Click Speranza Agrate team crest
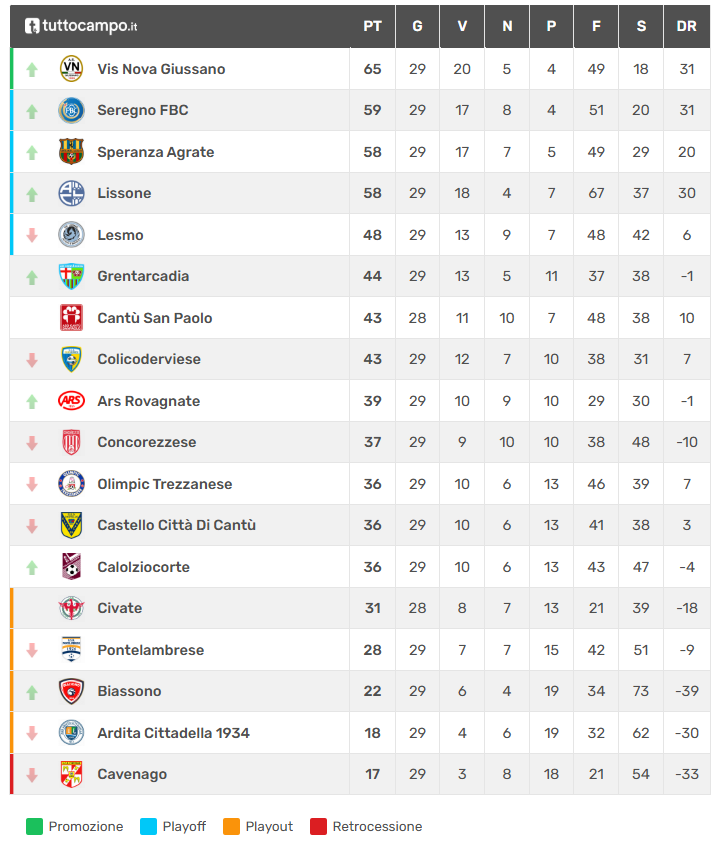 (71, 152)
